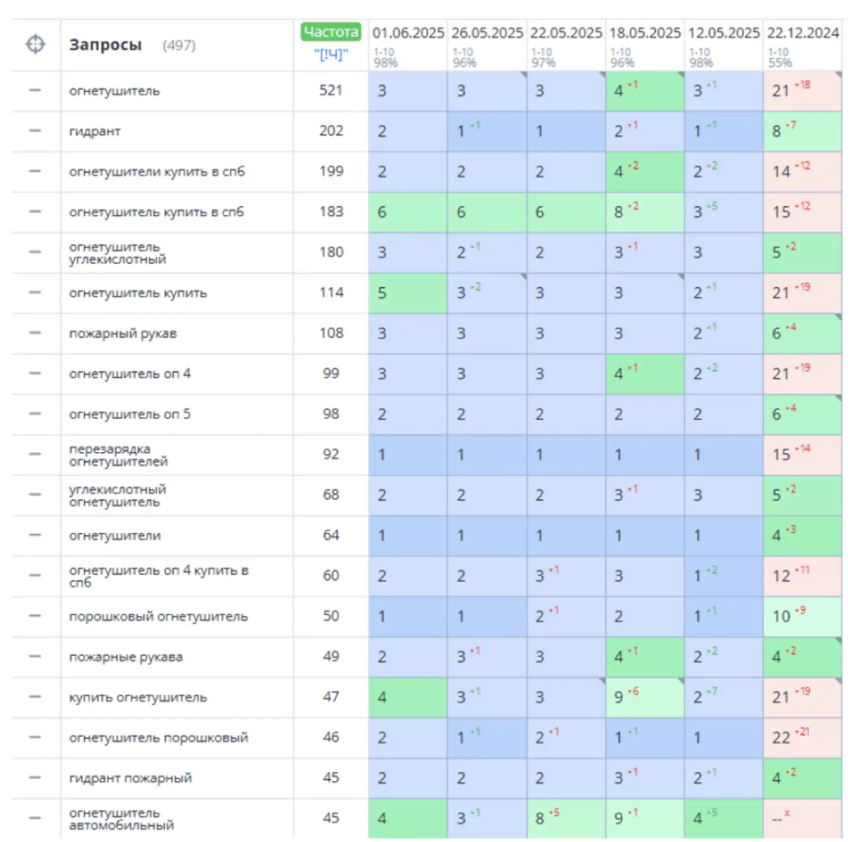Viewport: 848px width, 842px height.
Task: Select the 18.05.2025 date column header
Action: (644, 32)
